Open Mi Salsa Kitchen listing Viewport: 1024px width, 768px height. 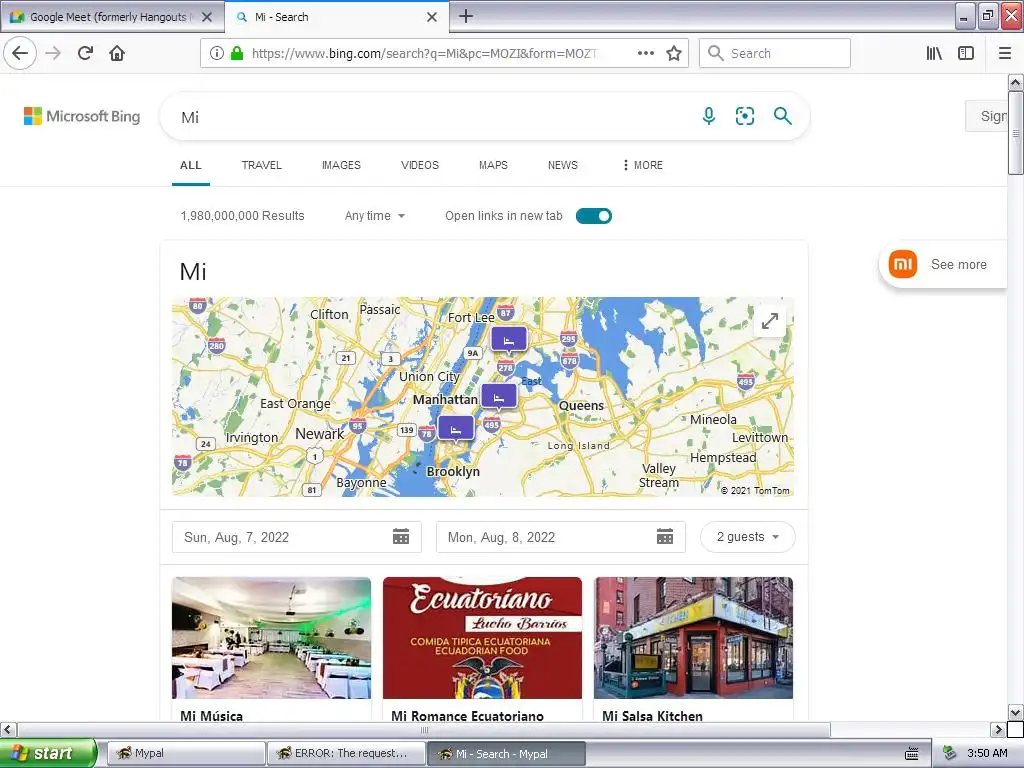pos(652,716)
